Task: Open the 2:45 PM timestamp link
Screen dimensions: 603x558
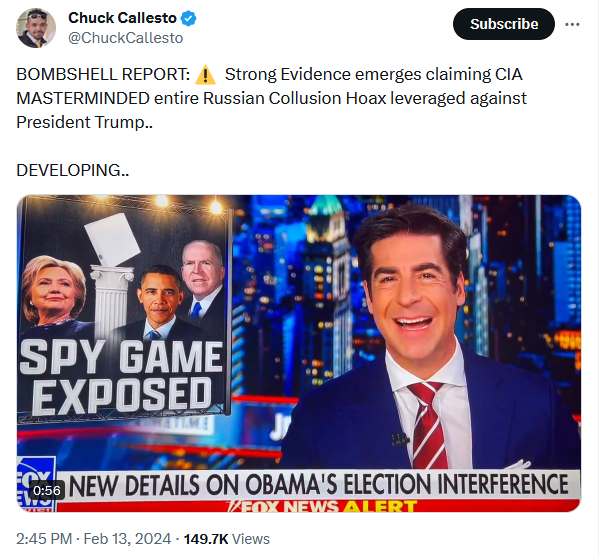Action: 44,539
